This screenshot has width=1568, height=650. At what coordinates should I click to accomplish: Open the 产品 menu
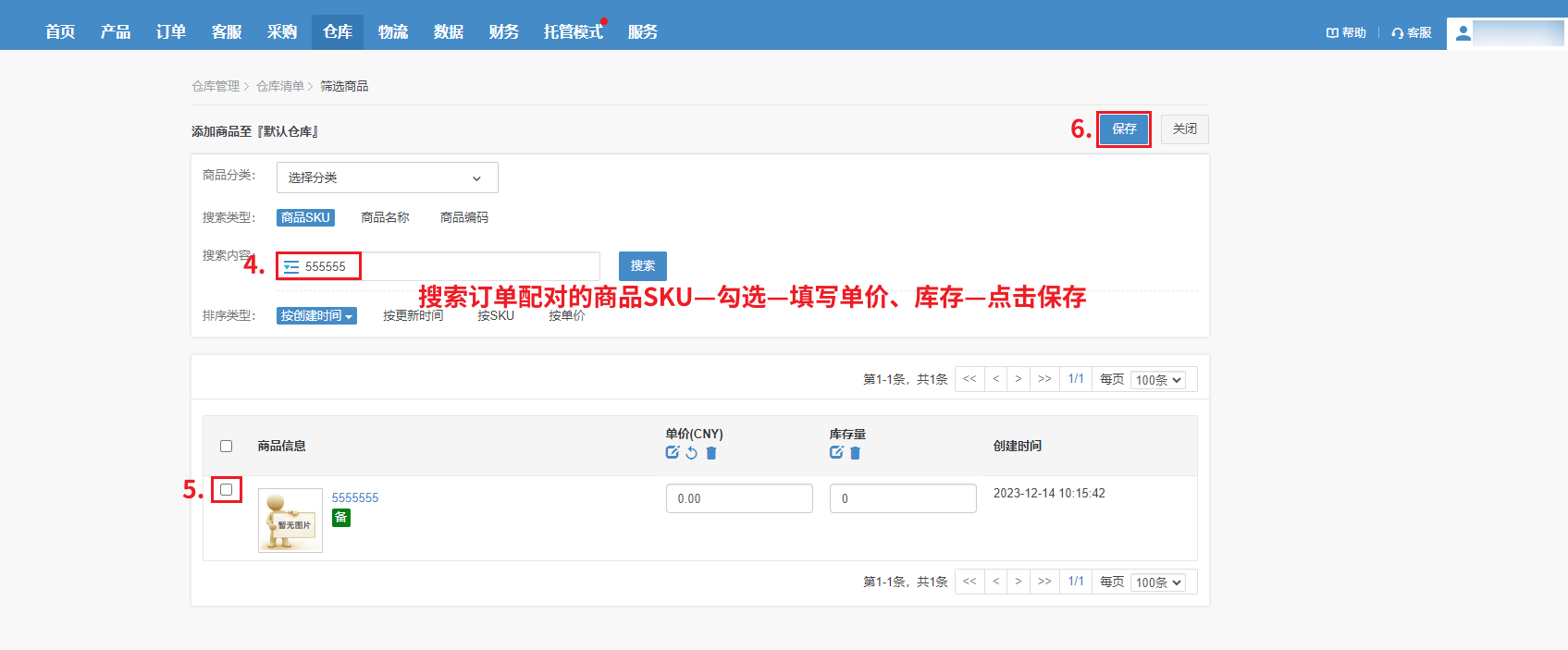tap(116, 32)
